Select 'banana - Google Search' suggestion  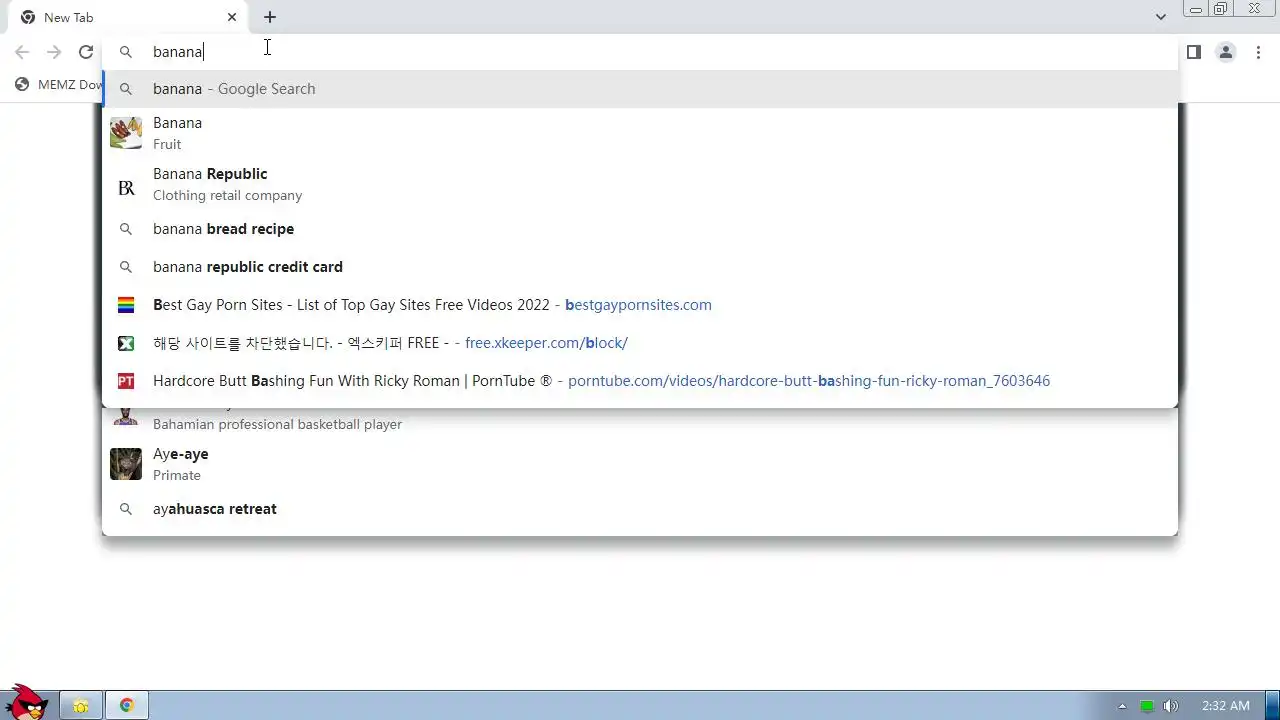click(640, 89)
